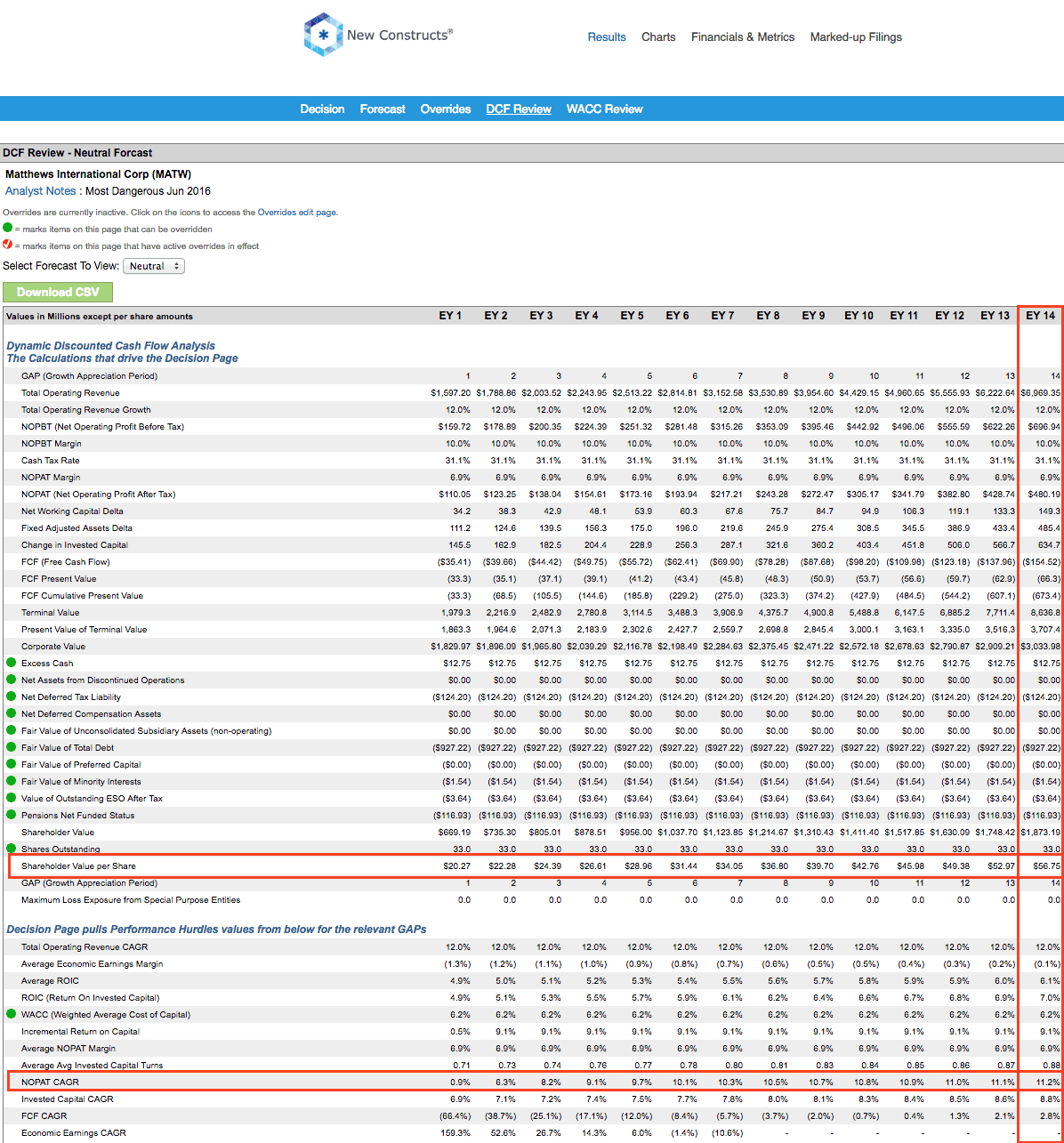Click the 'Average Avg Invested Capital Turns' label
The image size is (1064, 1143).
click(x=93, y=1066)
